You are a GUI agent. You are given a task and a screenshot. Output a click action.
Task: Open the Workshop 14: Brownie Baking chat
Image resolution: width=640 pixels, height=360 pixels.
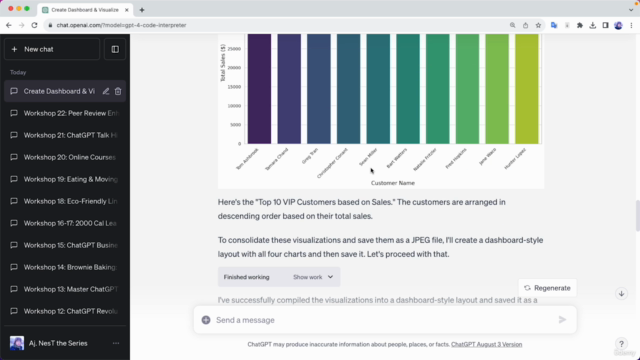pyautogui.click(x=65, y=267)
